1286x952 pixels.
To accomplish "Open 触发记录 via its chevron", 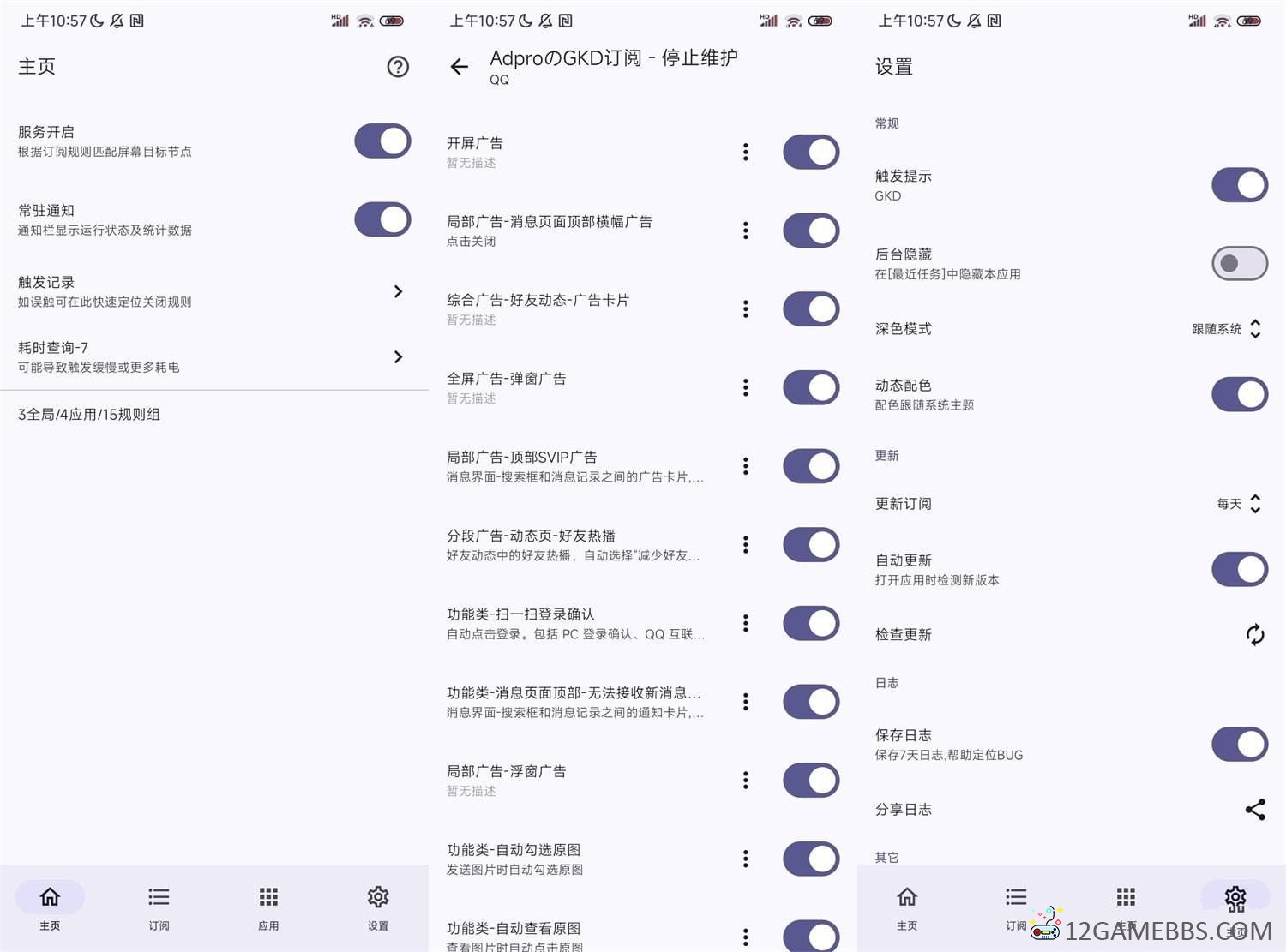I will point(398,291).
